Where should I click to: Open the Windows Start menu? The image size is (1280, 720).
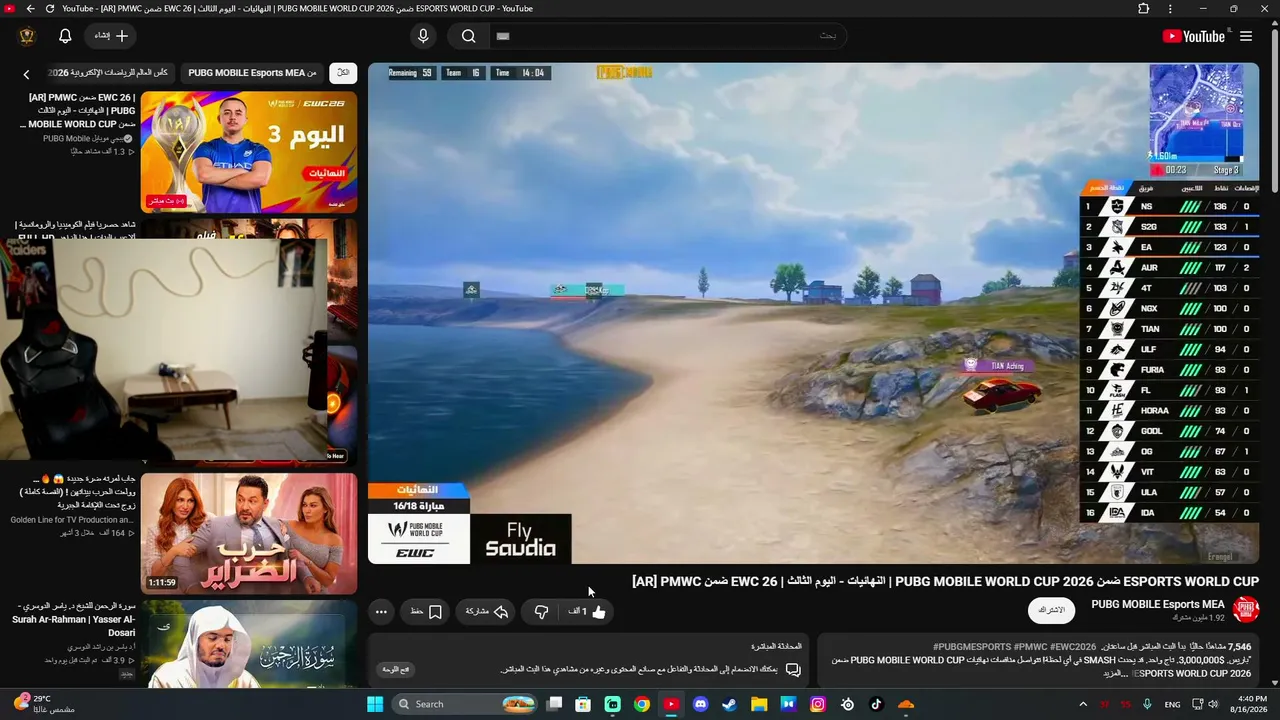click(x=375, y=704)
